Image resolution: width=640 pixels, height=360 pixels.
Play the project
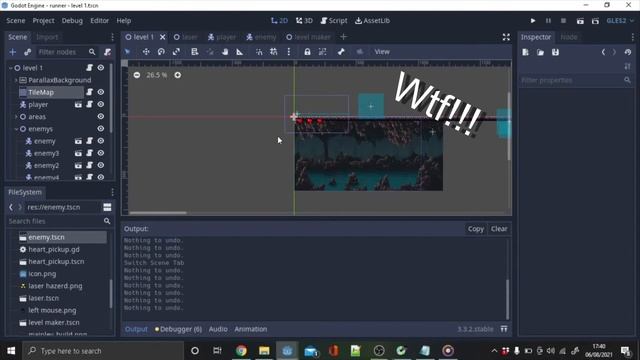click(x=533, y=20)
